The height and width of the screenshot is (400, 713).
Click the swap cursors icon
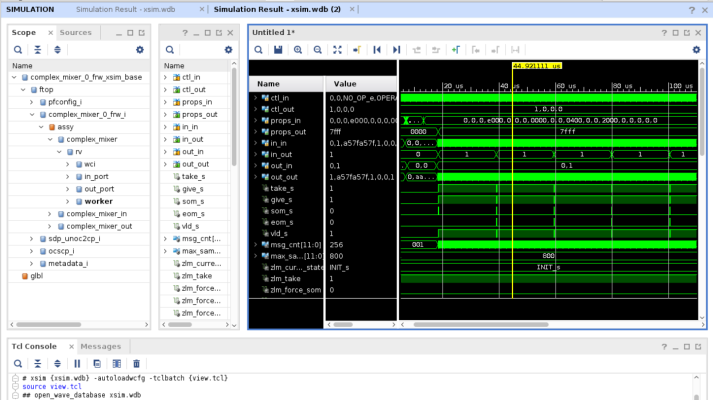(515, 50)
